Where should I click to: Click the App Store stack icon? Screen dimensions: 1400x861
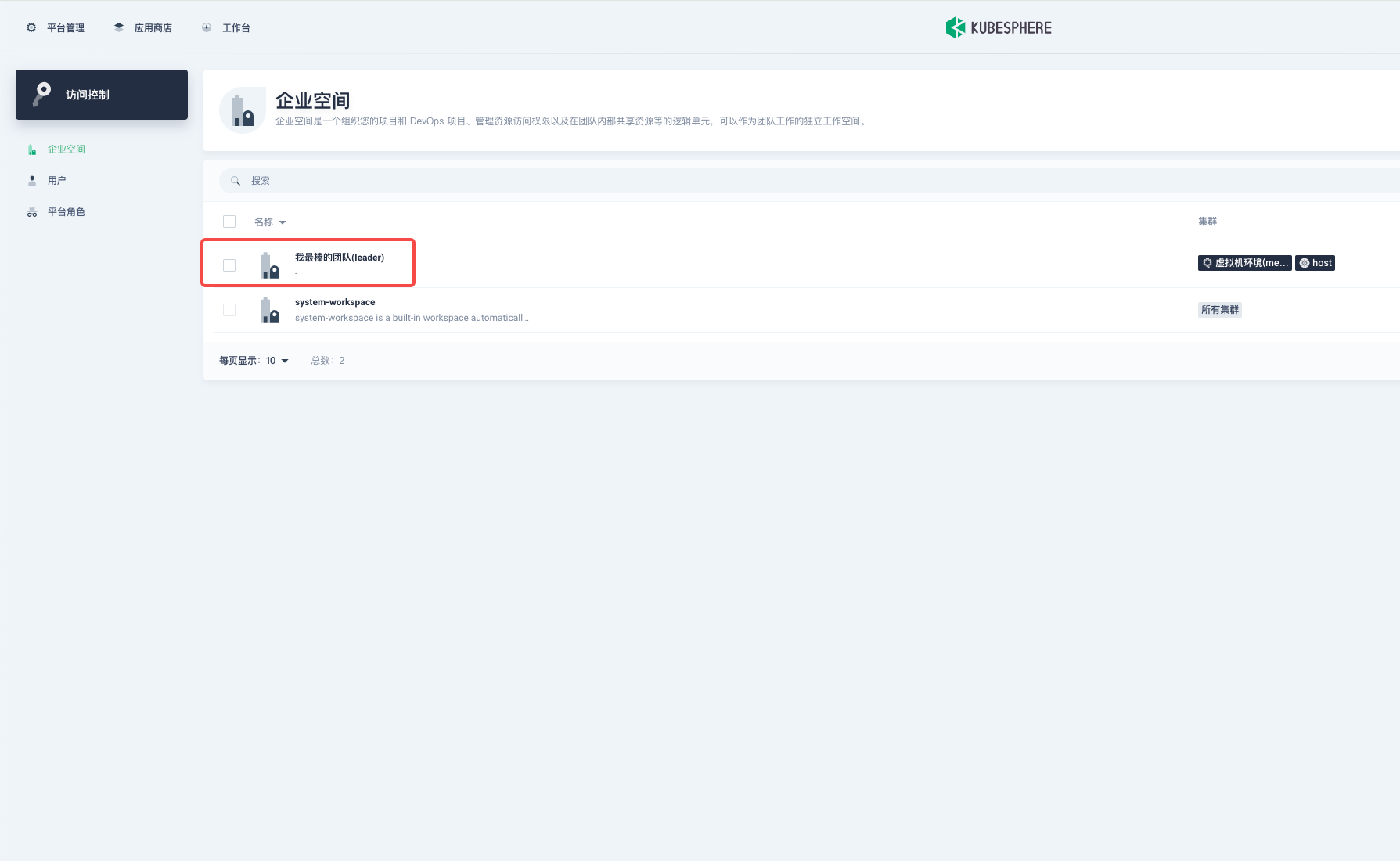119,27
